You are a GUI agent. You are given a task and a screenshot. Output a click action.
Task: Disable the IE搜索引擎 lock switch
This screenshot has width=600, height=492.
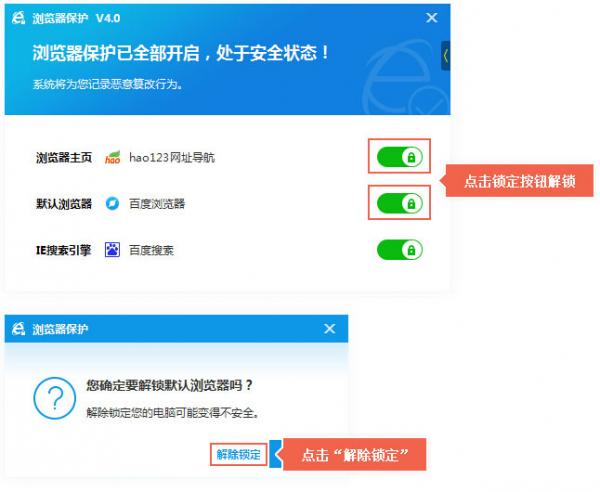[x=399, y=250]
